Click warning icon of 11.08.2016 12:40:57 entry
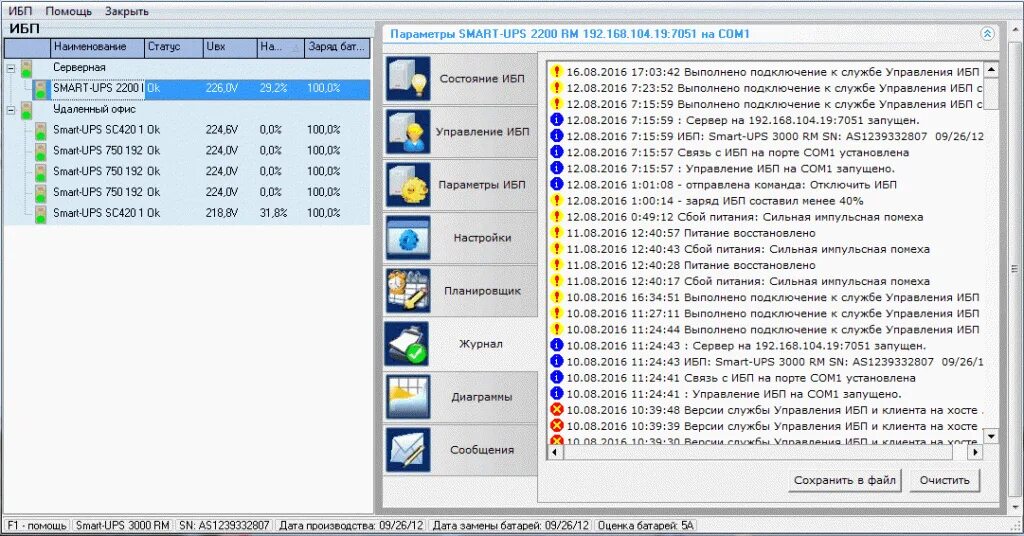This screenshot has height=536, width=1024. [x=556, y=232]
